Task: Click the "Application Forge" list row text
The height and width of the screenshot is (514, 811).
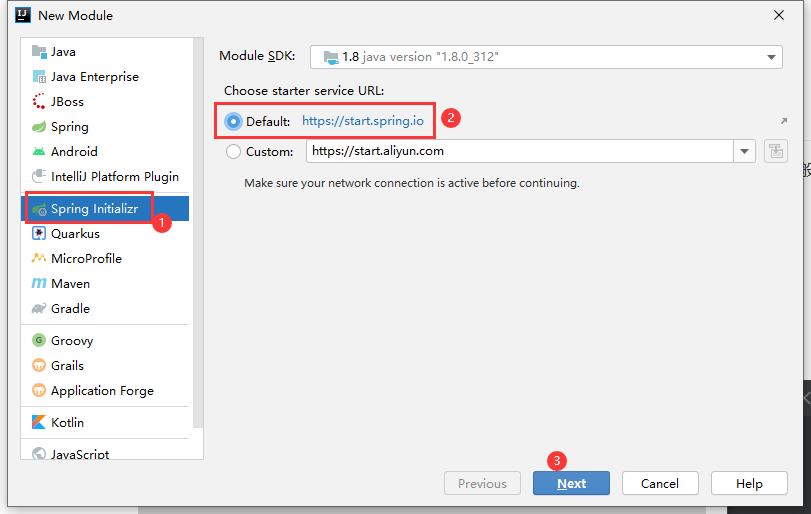Action: 102,391
